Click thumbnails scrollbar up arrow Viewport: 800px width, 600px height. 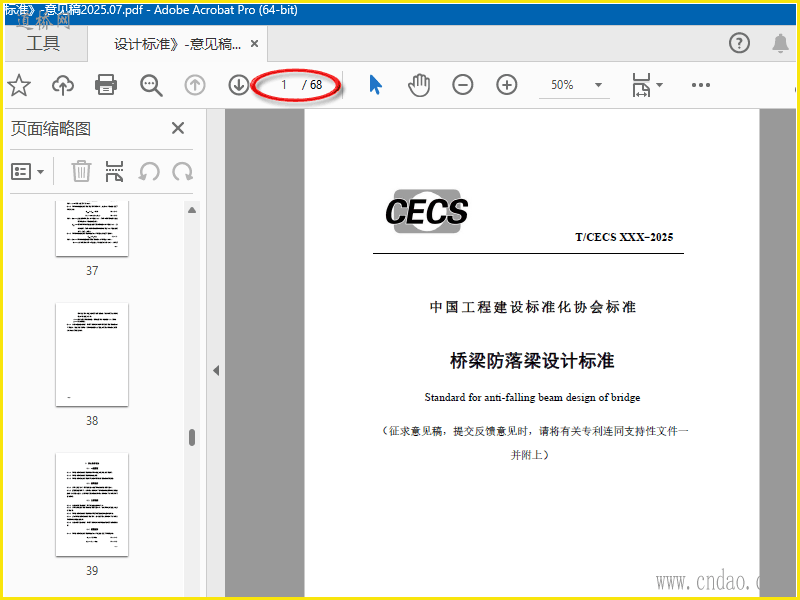tap(192, 210)
